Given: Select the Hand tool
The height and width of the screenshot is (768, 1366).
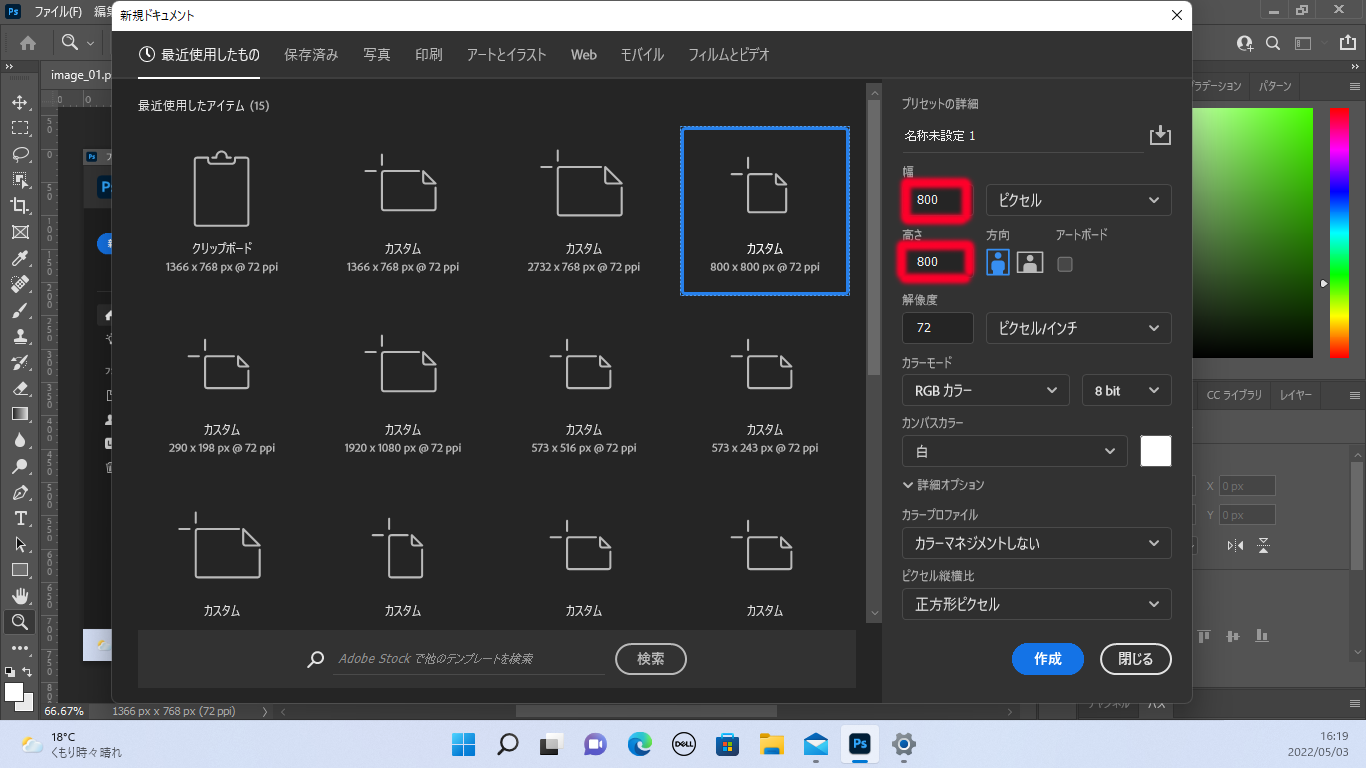Looking at the screenshot, I should [x=20, y=596].
